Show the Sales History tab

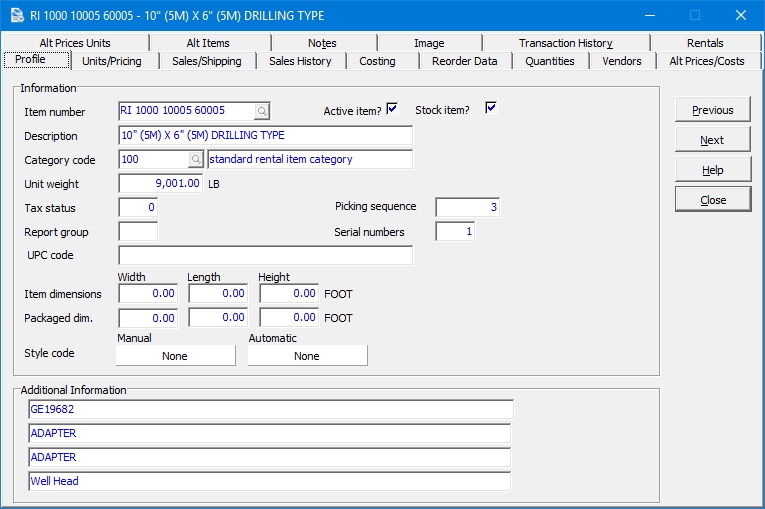coord(300,61)
